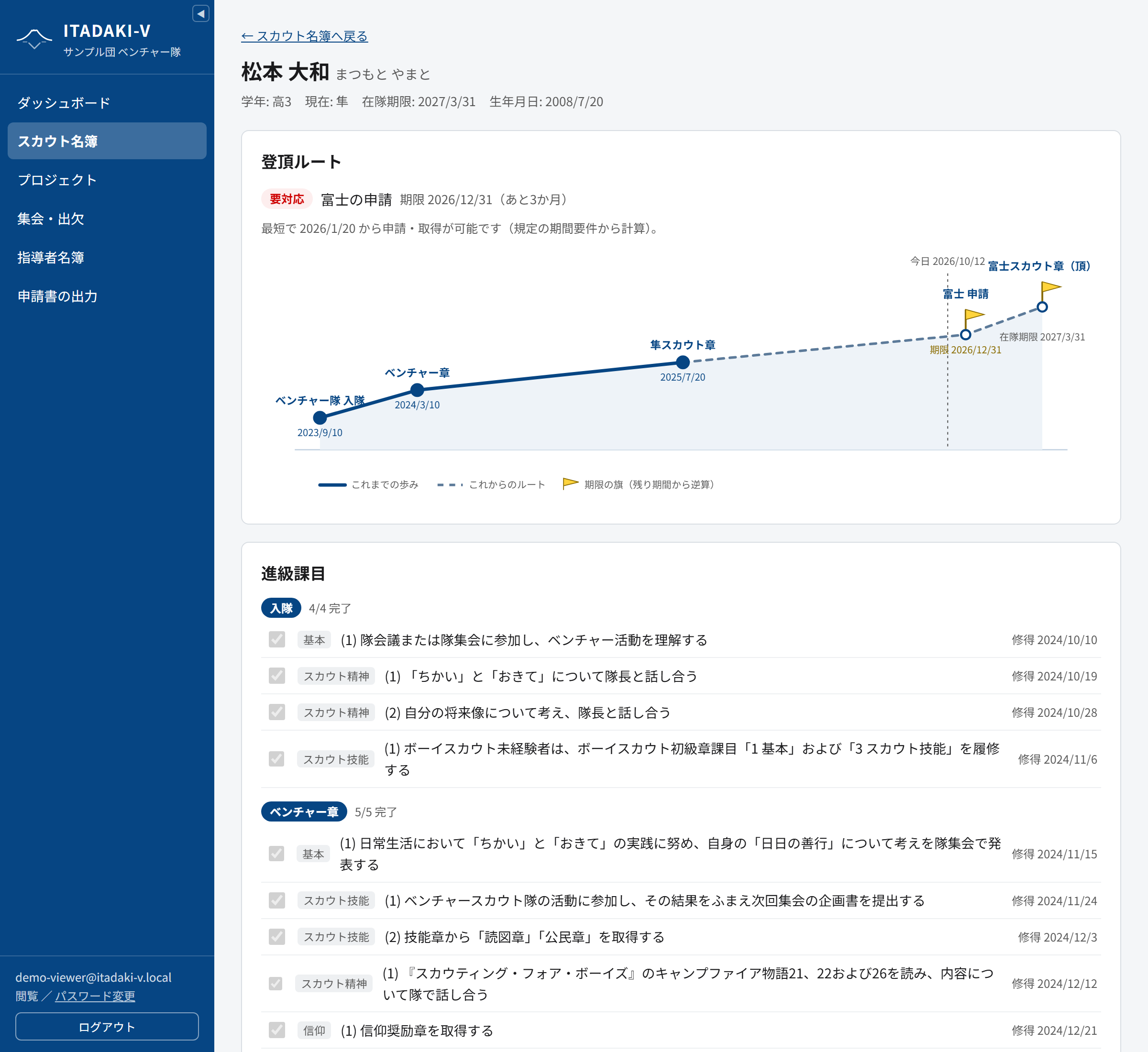1148x1052 pixels.
Task: Click the ログアウト button
Action: pyautogui.click(x=107, y=1026)
